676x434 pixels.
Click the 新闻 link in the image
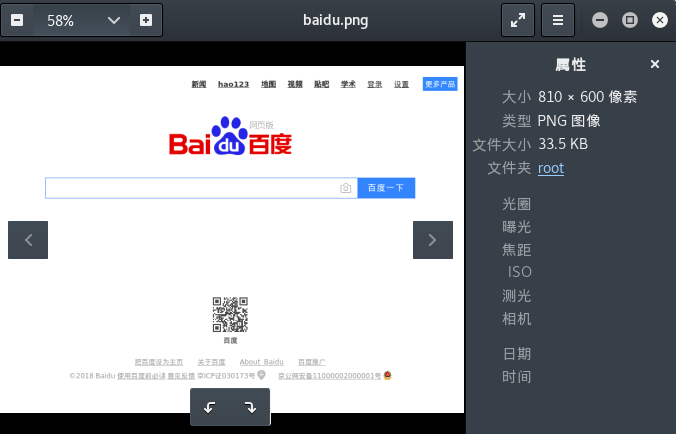tap(199, 84)
